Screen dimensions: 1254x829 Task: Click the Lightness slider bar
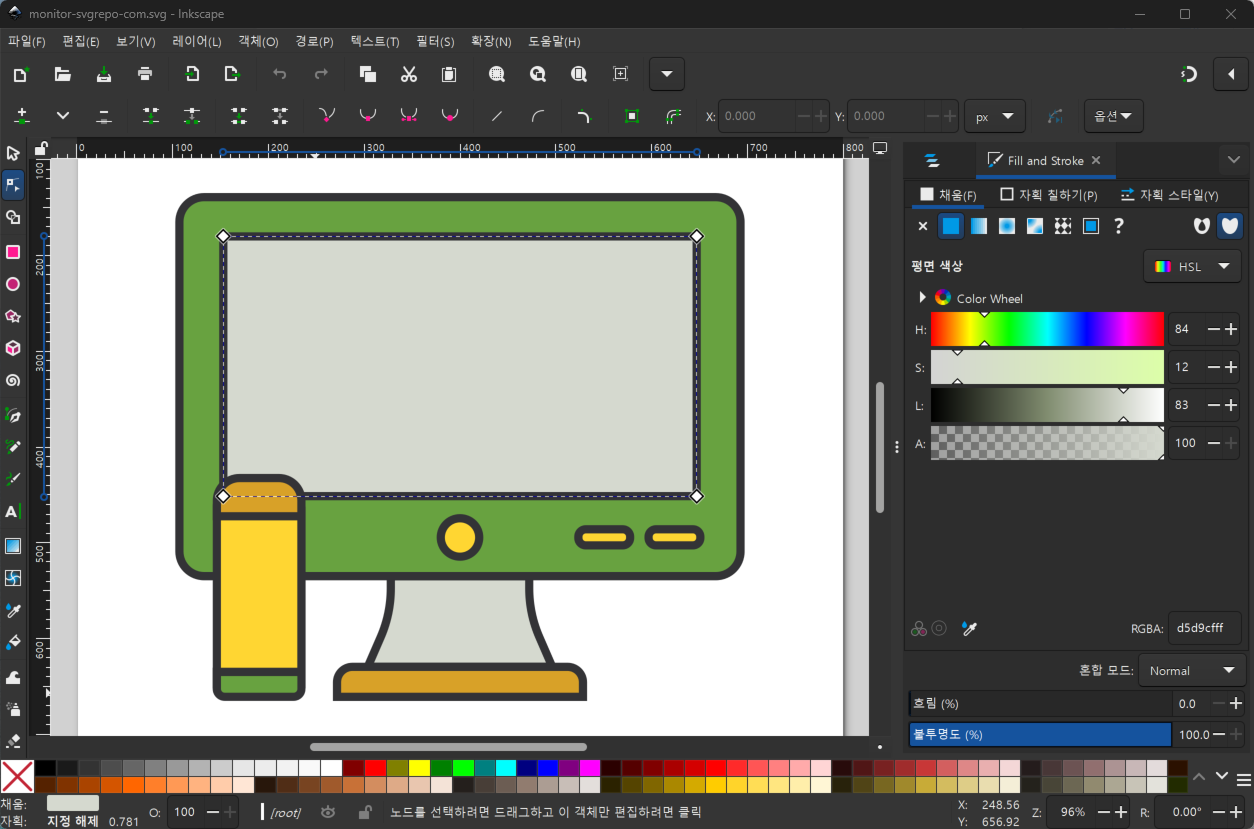1047,405
